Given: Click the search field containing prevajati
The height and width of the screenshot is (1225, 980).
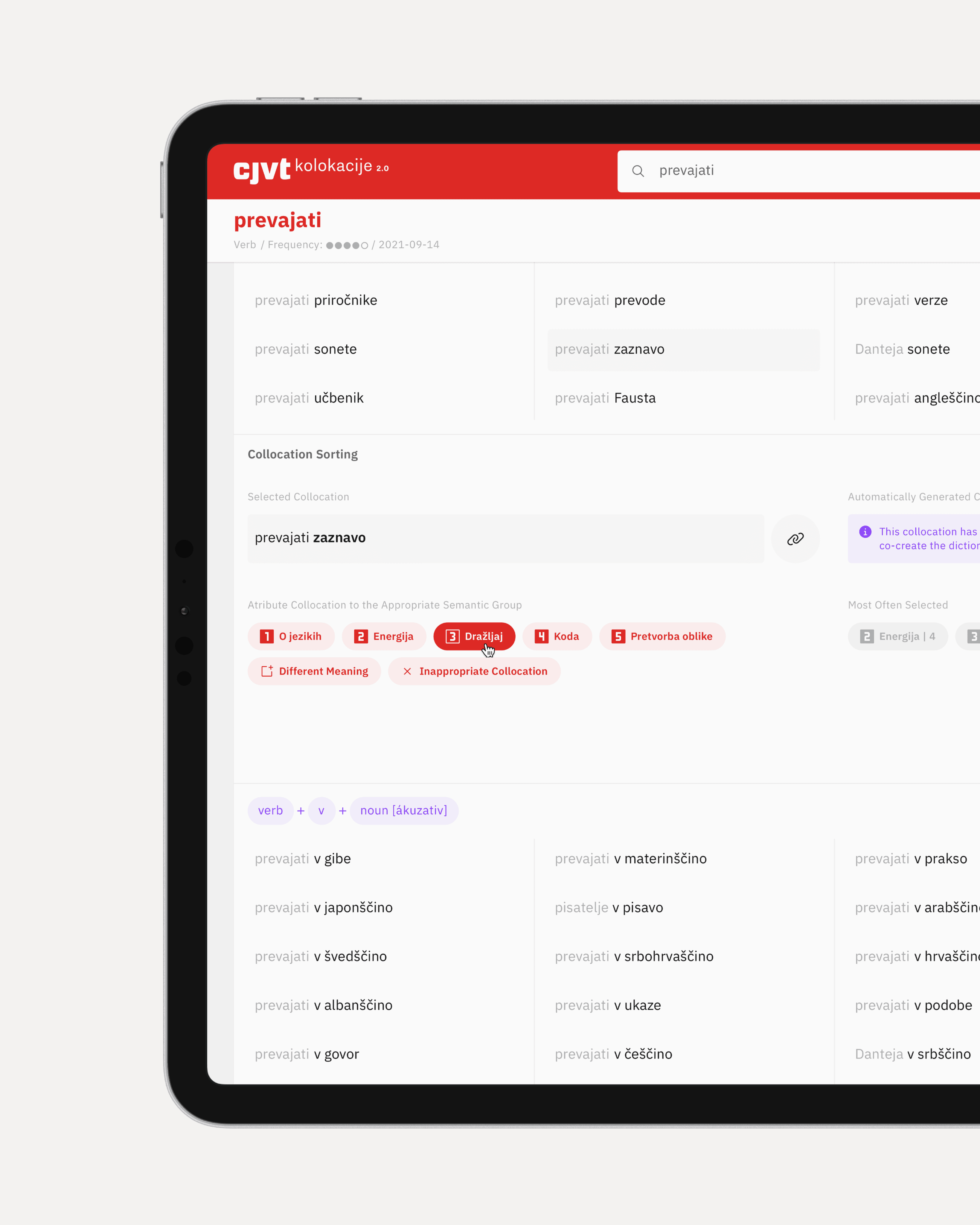Looking at the screenshot, I should (x=799, y=171).
